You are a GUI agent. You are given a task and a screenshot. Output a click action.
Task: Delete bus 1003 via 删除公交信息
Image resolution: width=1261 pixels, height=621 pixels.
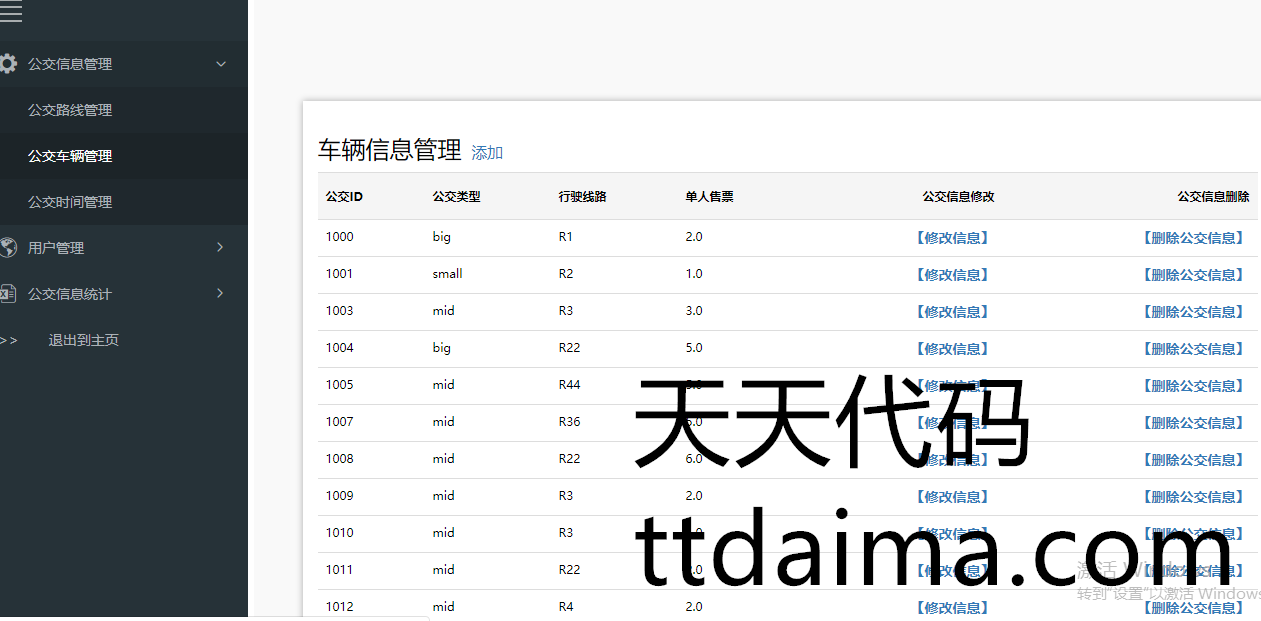1193,312
